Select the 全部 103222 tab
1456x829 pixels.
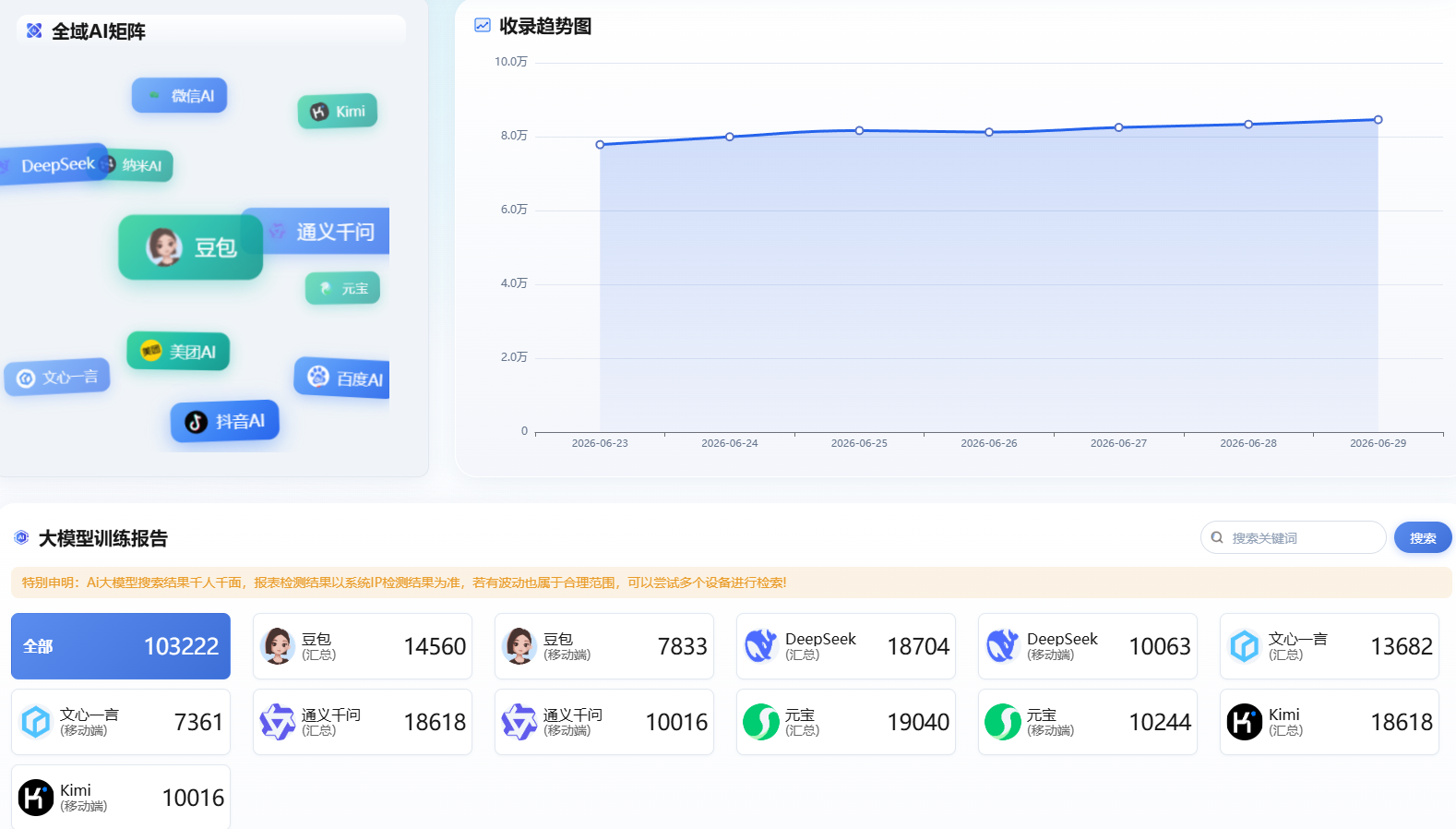(x=121, y=646)
